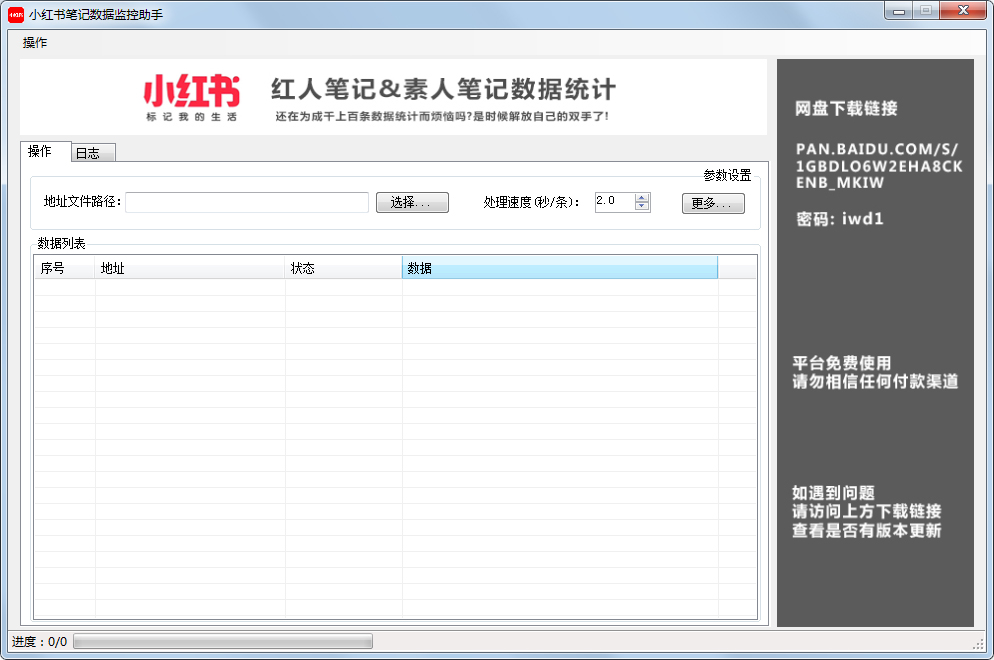Minimize the application window
994x660 pixels.
900,11
